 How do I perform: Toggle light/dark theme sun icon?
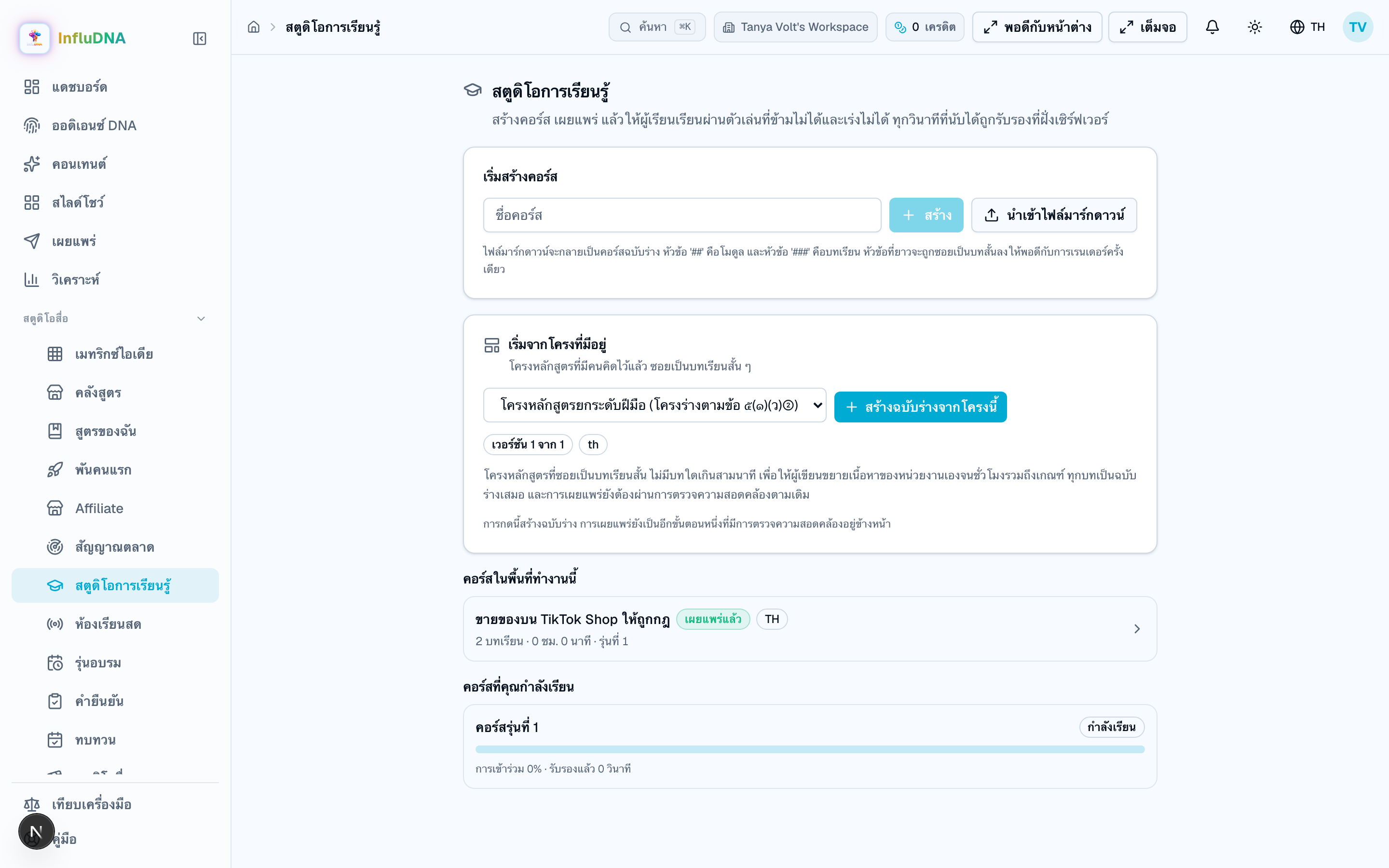1255,27
